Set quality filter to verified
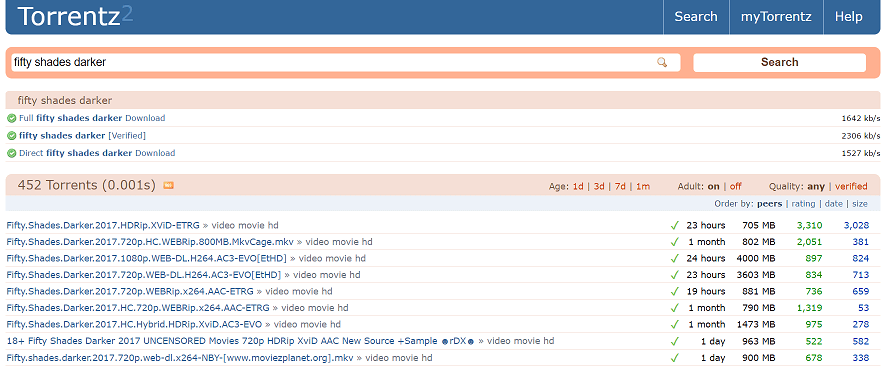This screenshot has height=366, width=885. 851,186
